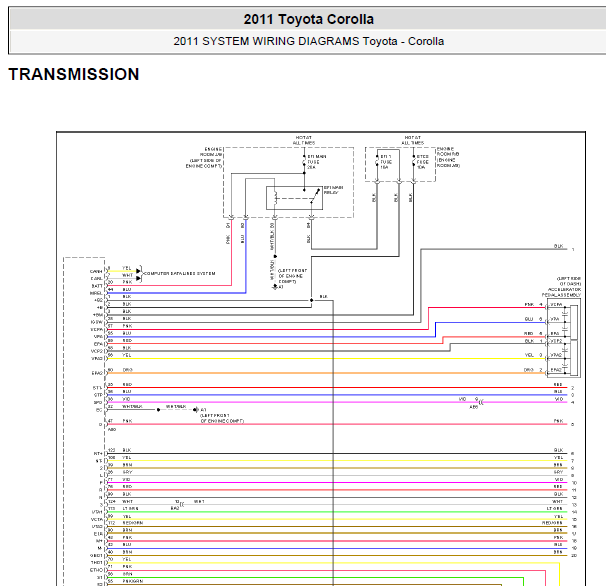606x586 pixels.
Task: Select "HOT AT ALL TIMES" above ETCS fuse
Action: coord(412,140)
